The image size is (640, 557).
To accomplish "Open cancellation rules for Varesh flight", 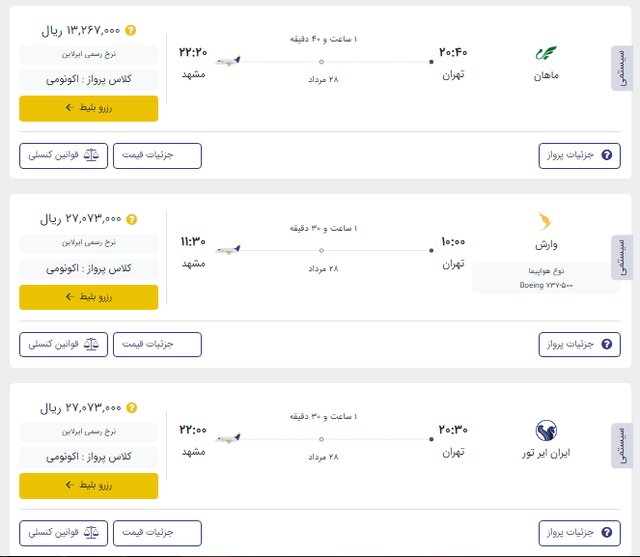I will pos(62,344).
